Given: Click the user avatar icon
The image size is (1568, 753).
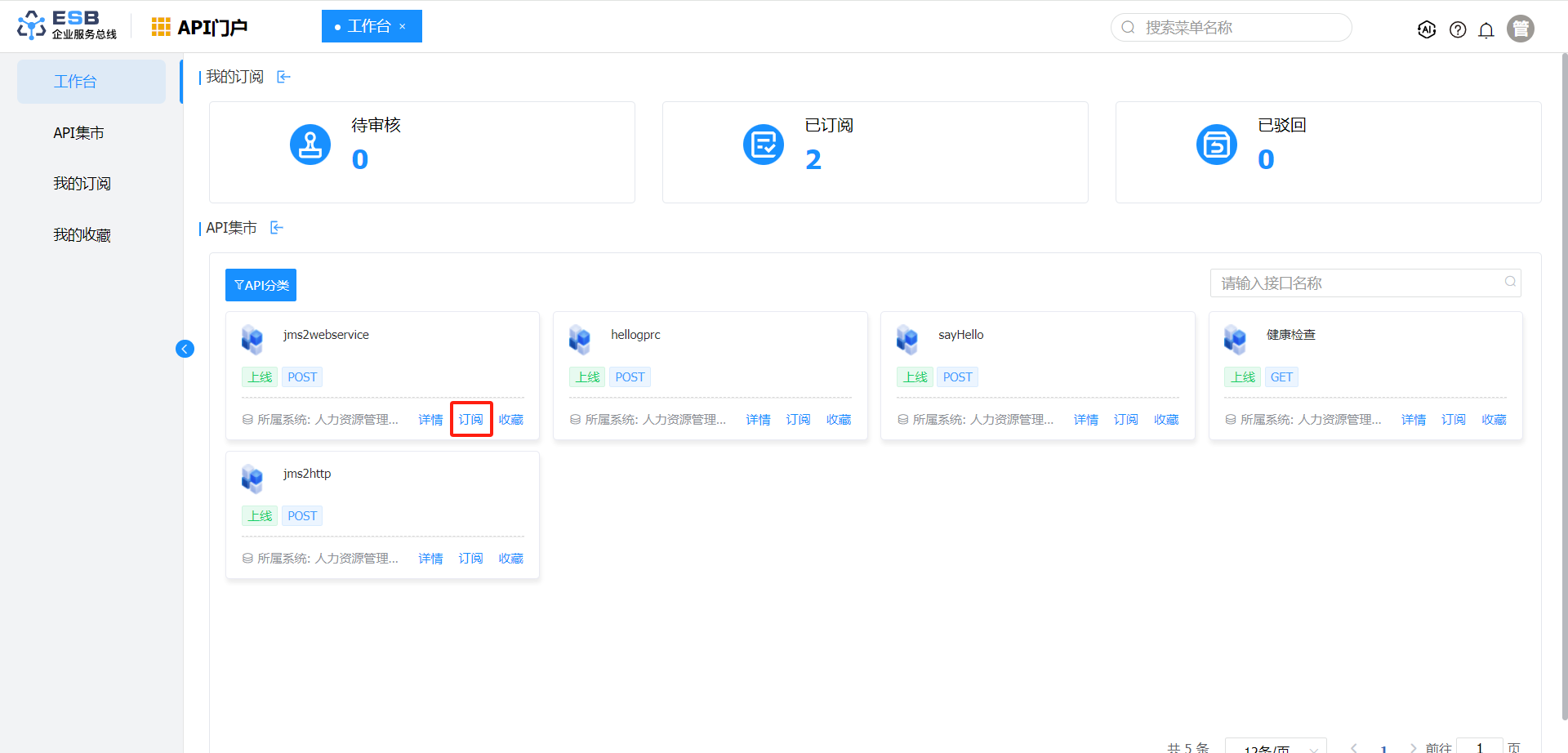Looking at the screenshot, I should tap(1520, 29).
